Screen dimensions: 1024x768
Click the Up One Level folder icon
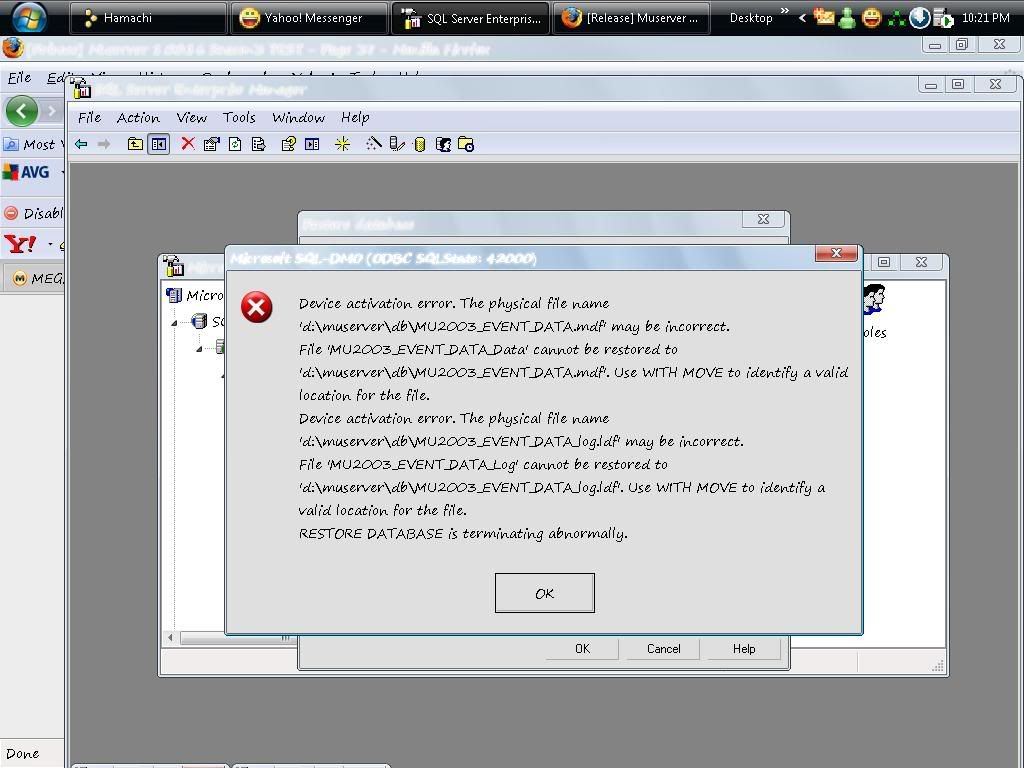point(135,144)
